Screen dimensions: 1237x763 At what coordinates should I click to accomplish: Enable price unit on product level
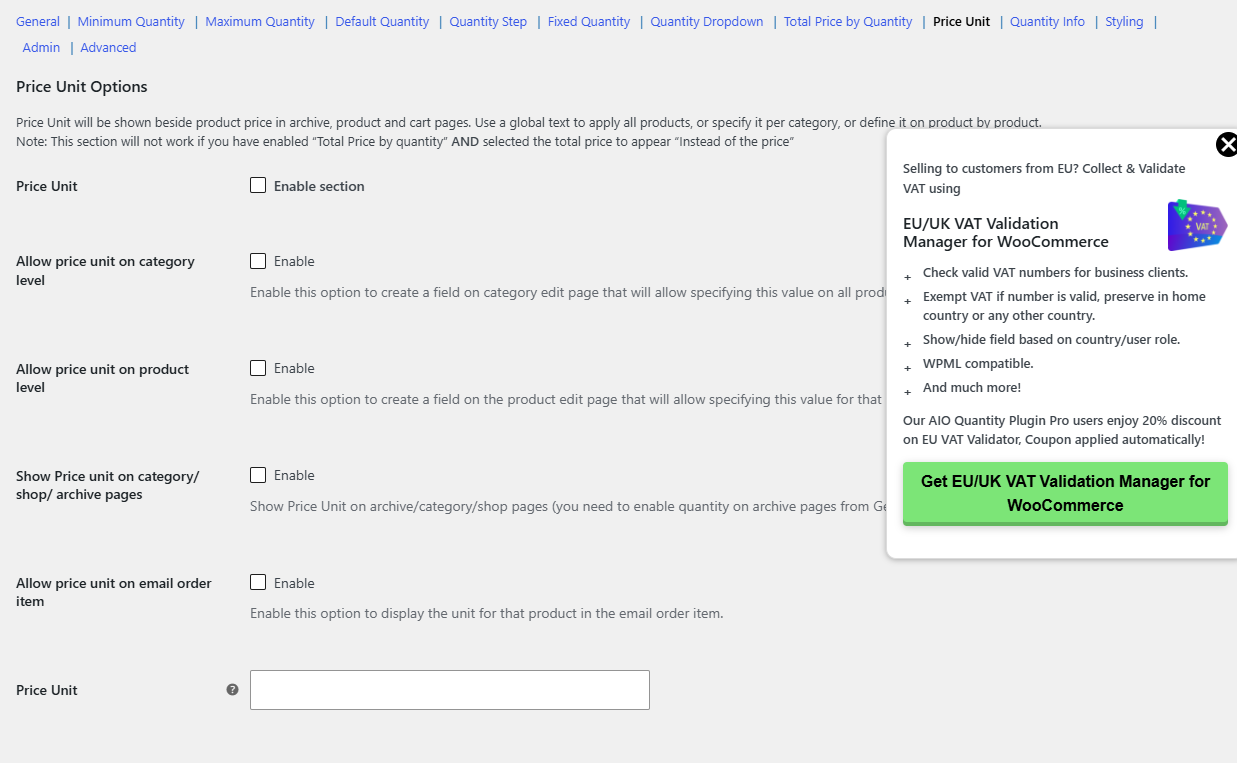[x=258, y=368]
